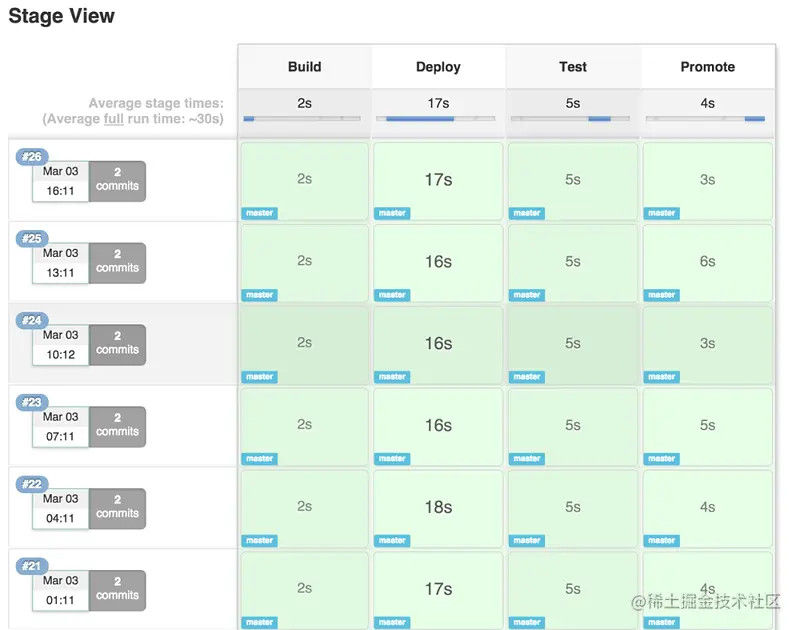Image resolution: width=800 pixels, height=630 pixels.
Task: Open the #22 Deploy stage cell 18s
Action: coord(438,509)
